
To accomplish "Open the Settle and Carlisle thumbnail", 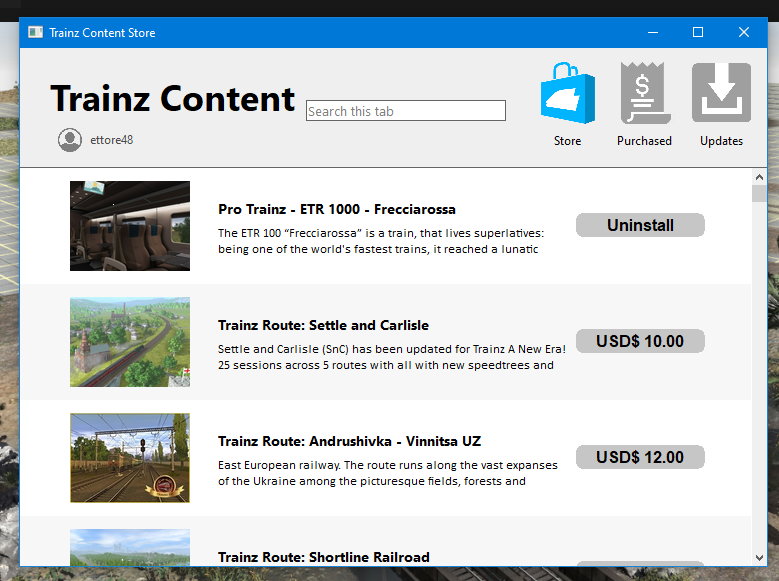I will click(x=130, y=342).
